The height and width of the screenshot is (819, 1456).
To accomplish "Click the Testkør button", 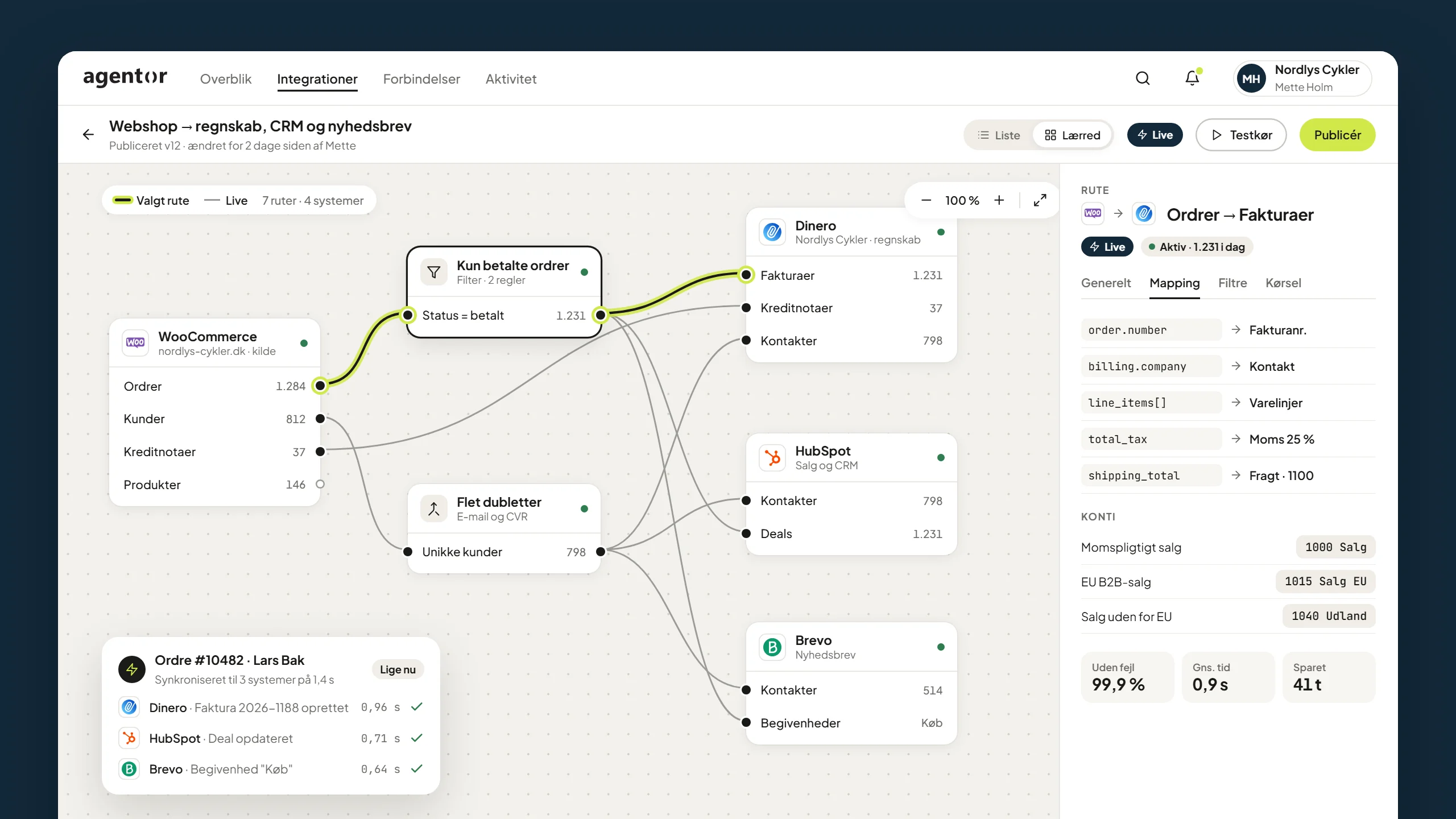I will pyautogui.click(x=1241, y=135).
